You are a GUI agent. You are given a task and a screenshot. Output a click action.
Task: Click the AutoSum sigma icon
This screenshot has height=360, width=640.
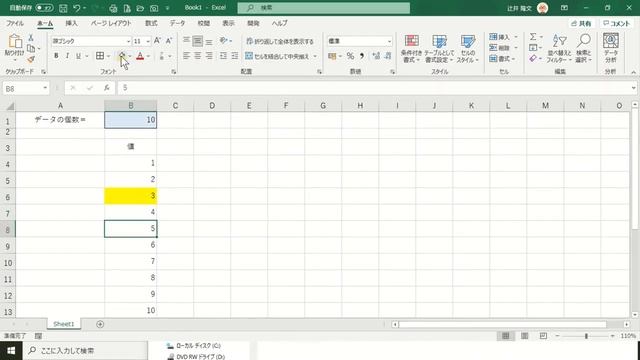533,37
